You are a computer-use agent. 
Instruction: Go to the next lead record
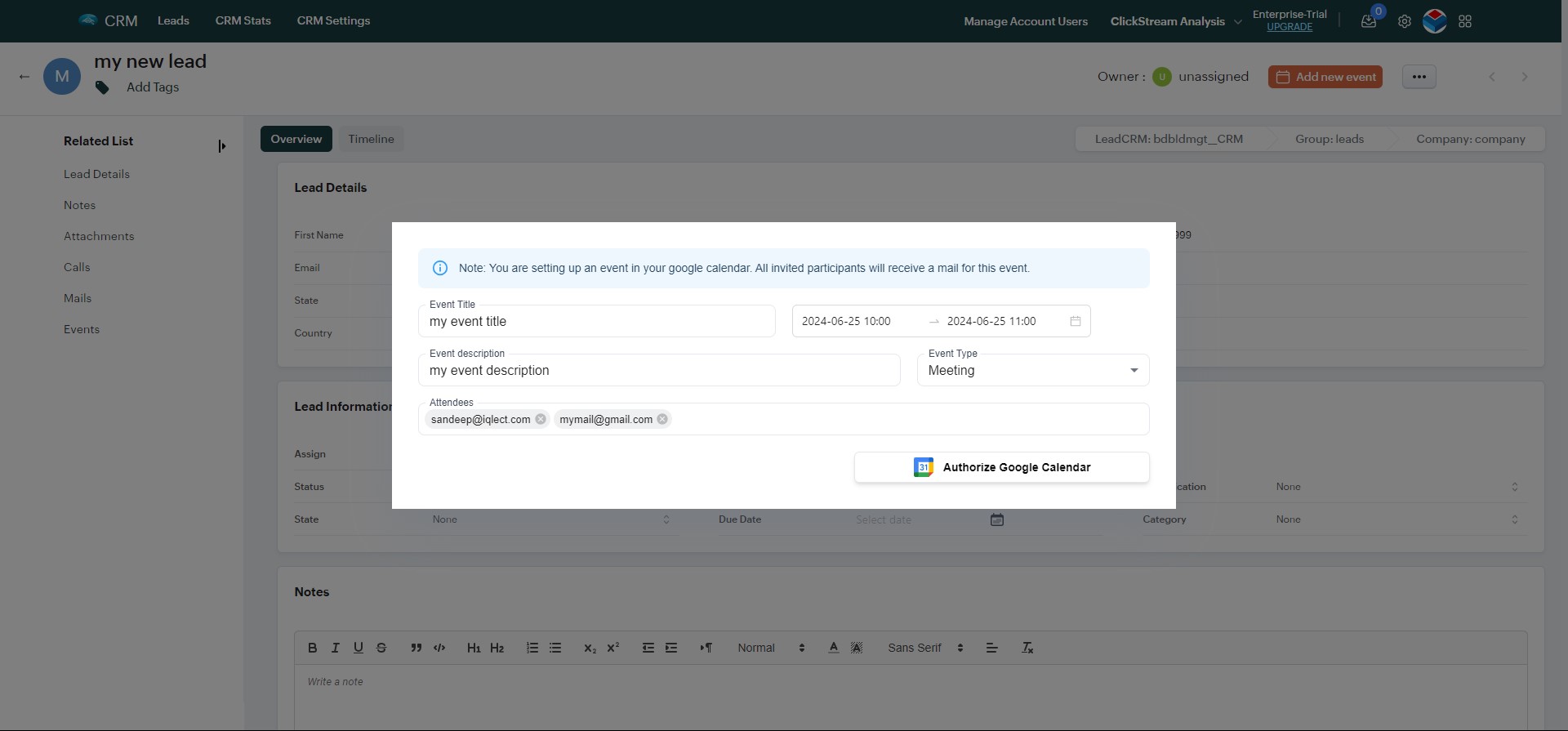1525,77
